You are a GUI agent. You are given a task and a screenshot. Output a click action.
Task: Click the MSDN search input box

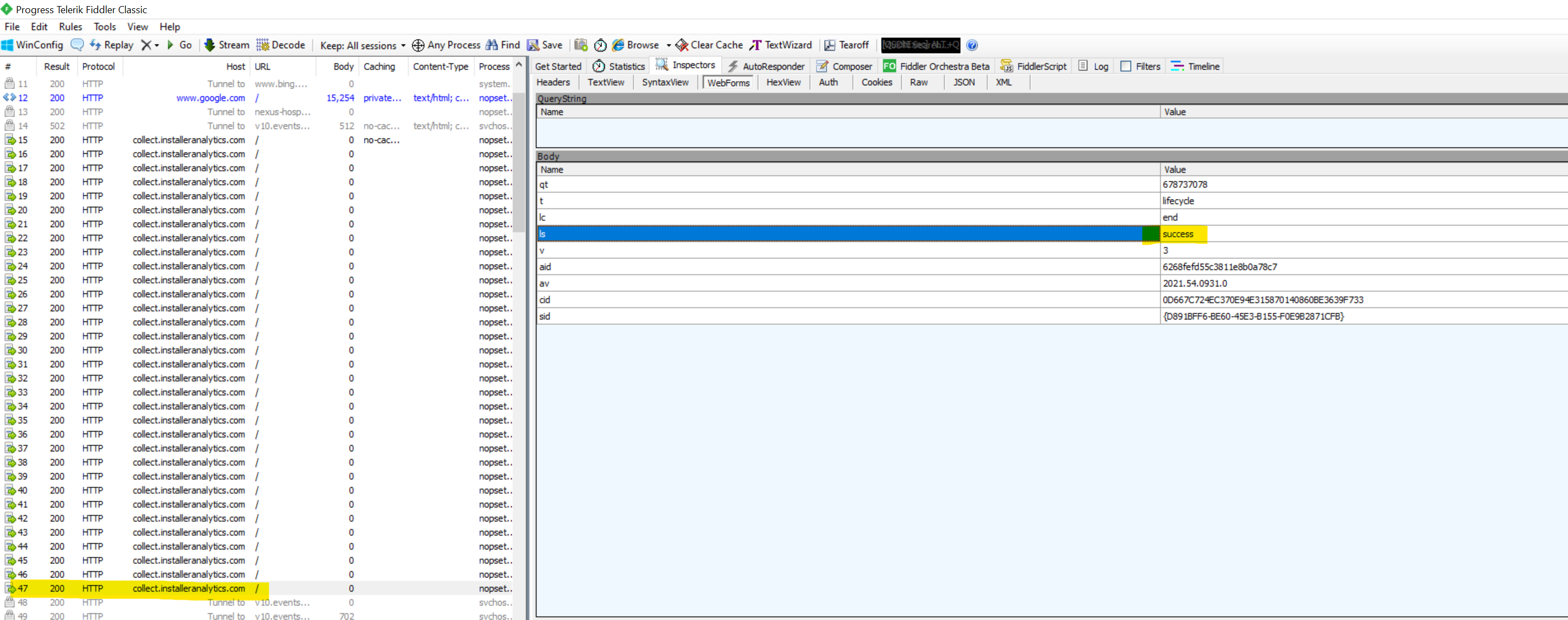point(920,45)
